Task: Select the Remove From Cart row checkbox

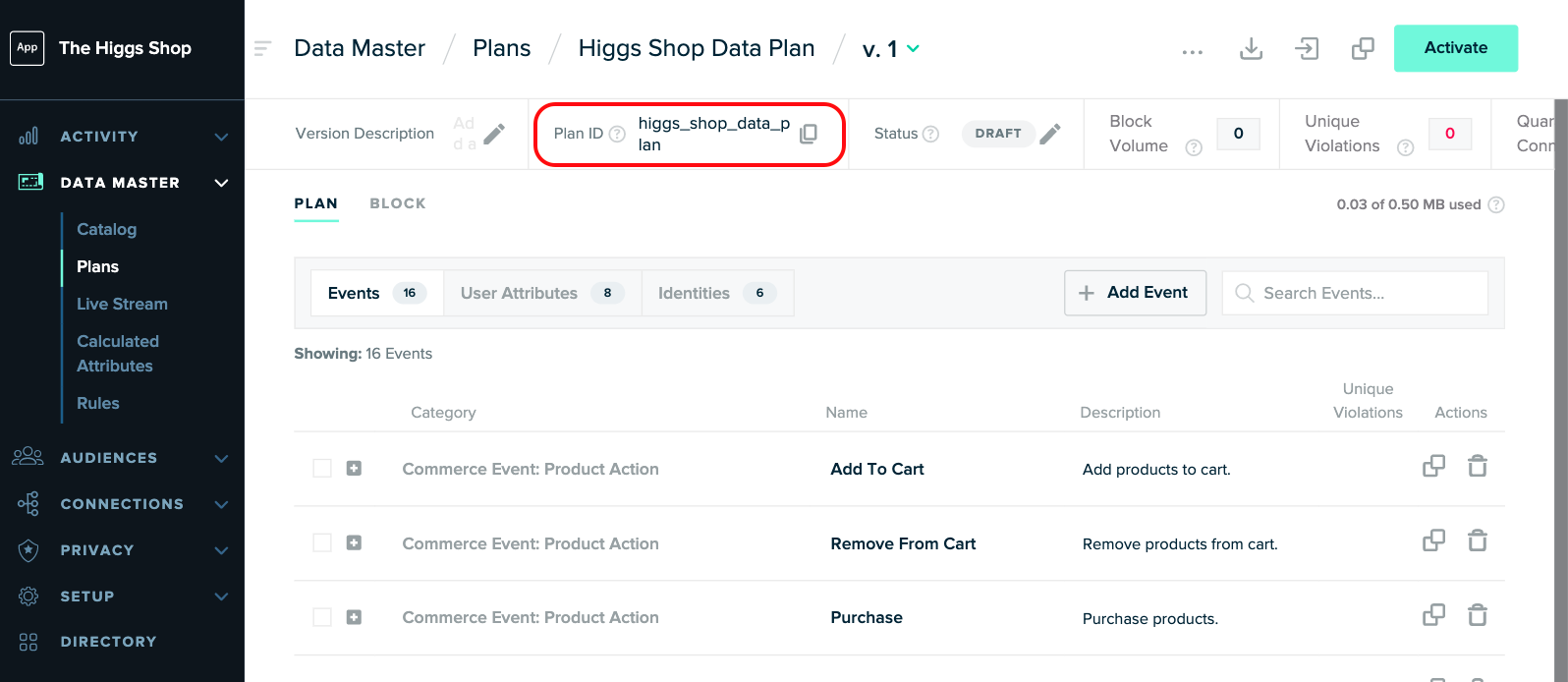Action: (322, 542)
